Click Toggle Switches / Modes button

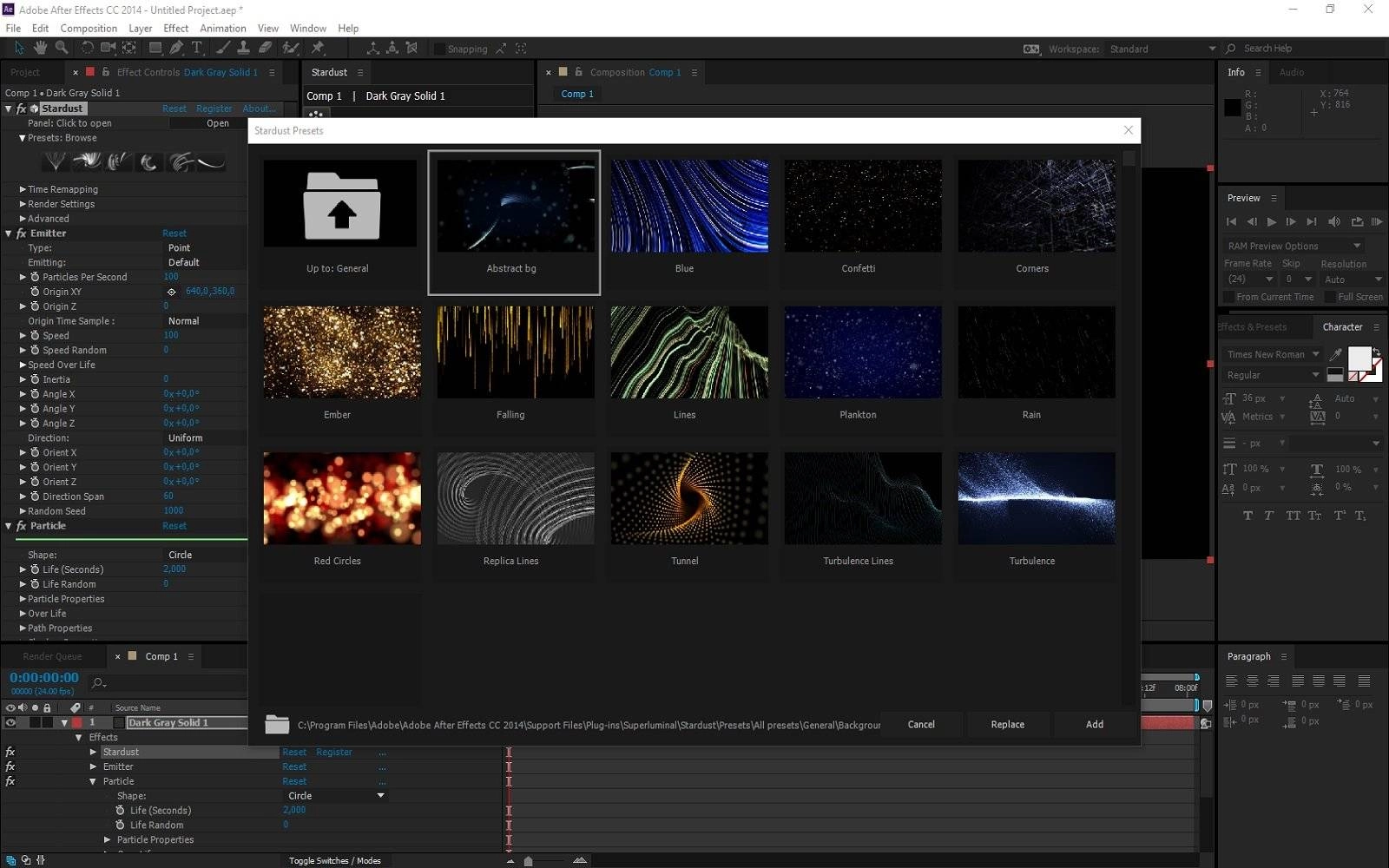pos(334,860)
